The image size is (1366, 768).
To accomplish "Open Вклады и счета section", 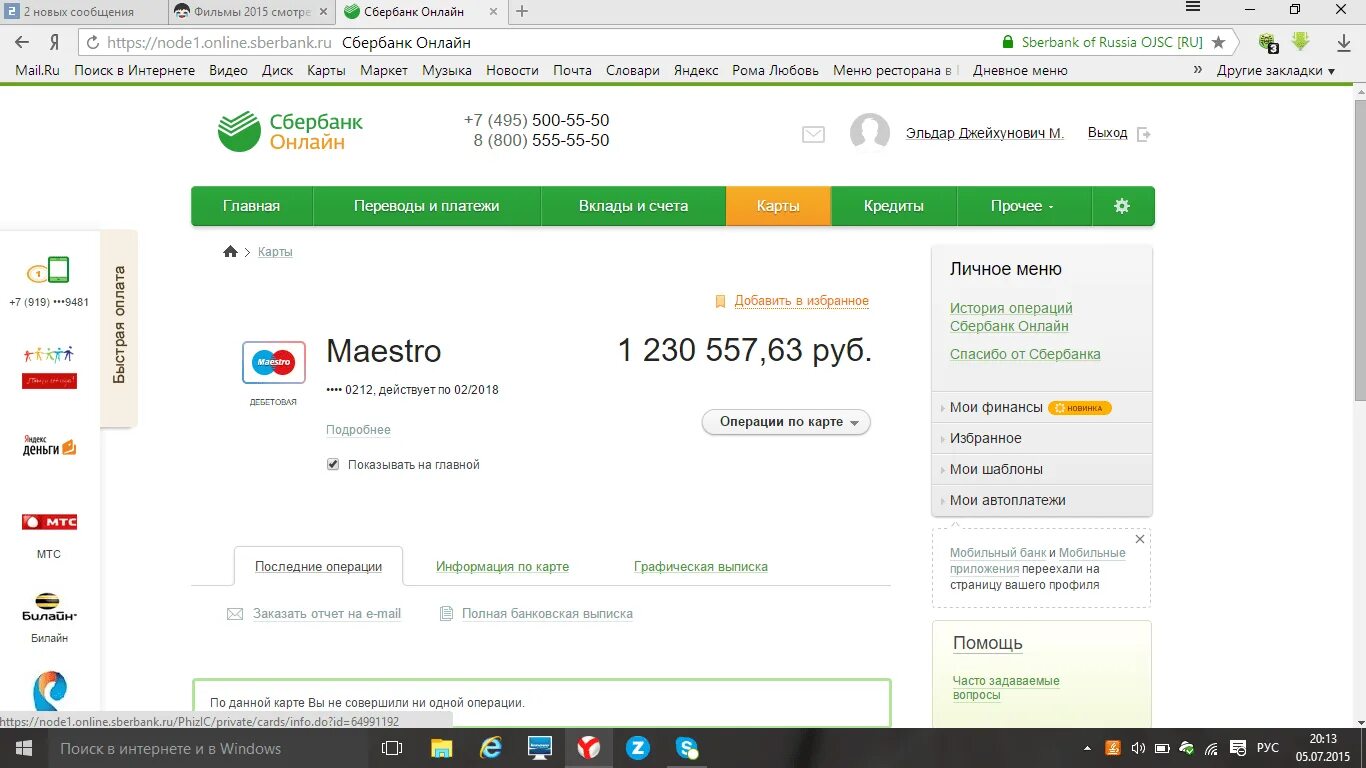I will point(634,206).
